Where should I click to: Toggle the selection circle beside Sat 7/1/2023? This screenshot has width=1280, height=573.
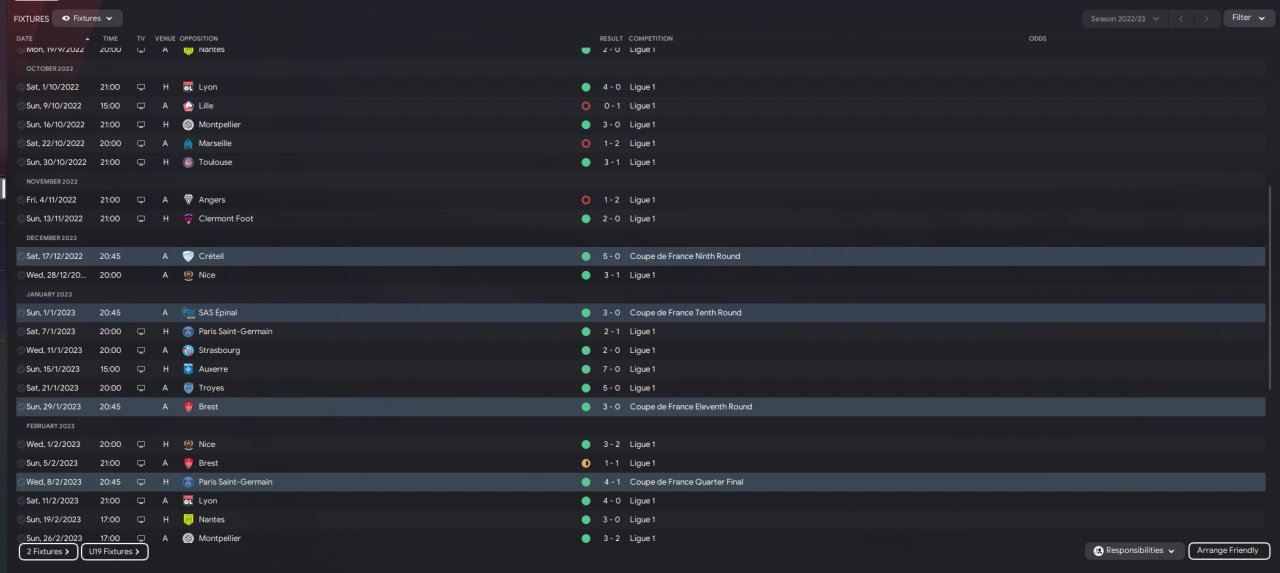(21, 332)
